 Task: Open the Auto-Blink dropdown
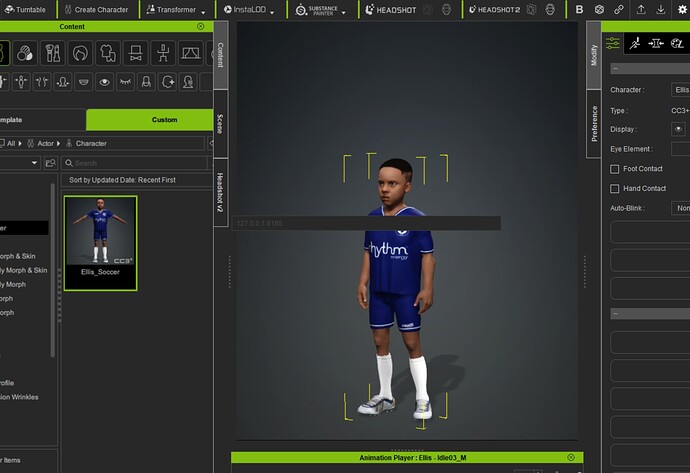(681, 208)
